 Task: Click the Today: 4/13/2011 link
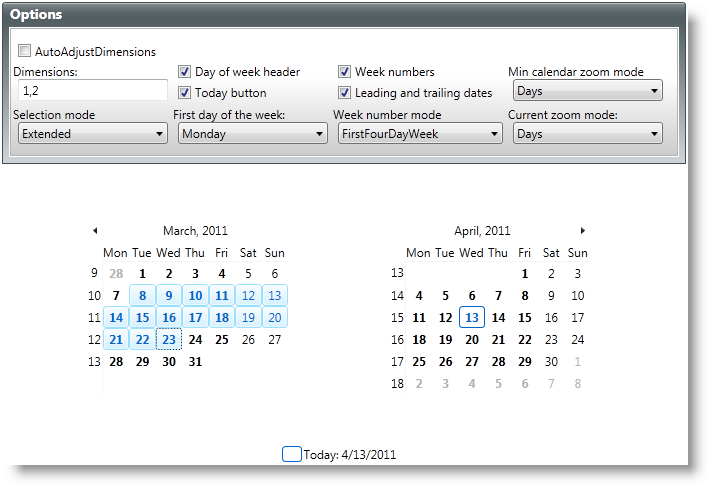(350, 455)
